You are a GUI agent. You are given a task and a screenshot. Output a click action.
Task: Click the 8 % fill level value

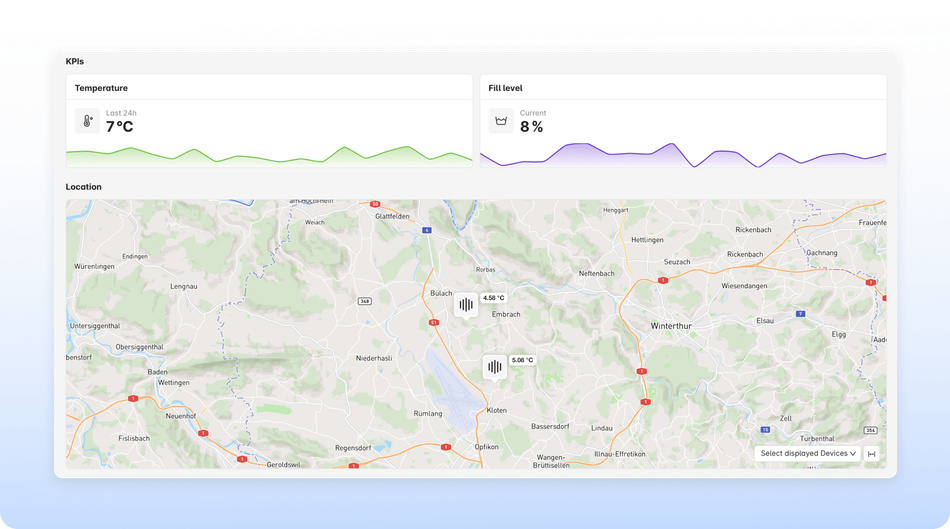tap(532, 127)
